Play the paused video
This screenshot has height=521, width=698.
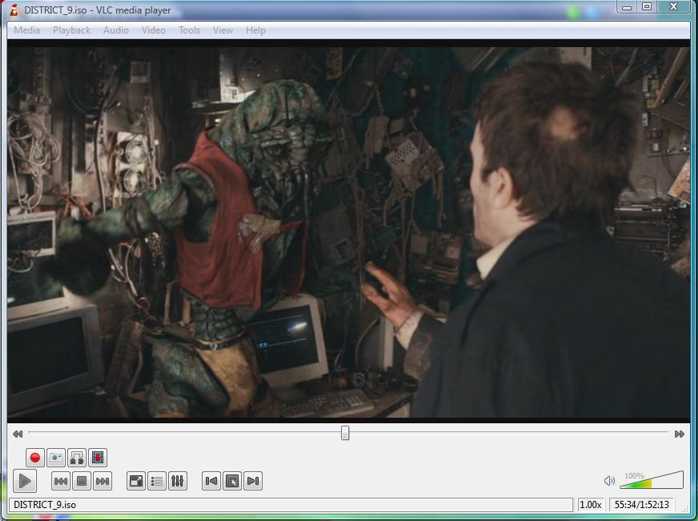click(25, 481)
